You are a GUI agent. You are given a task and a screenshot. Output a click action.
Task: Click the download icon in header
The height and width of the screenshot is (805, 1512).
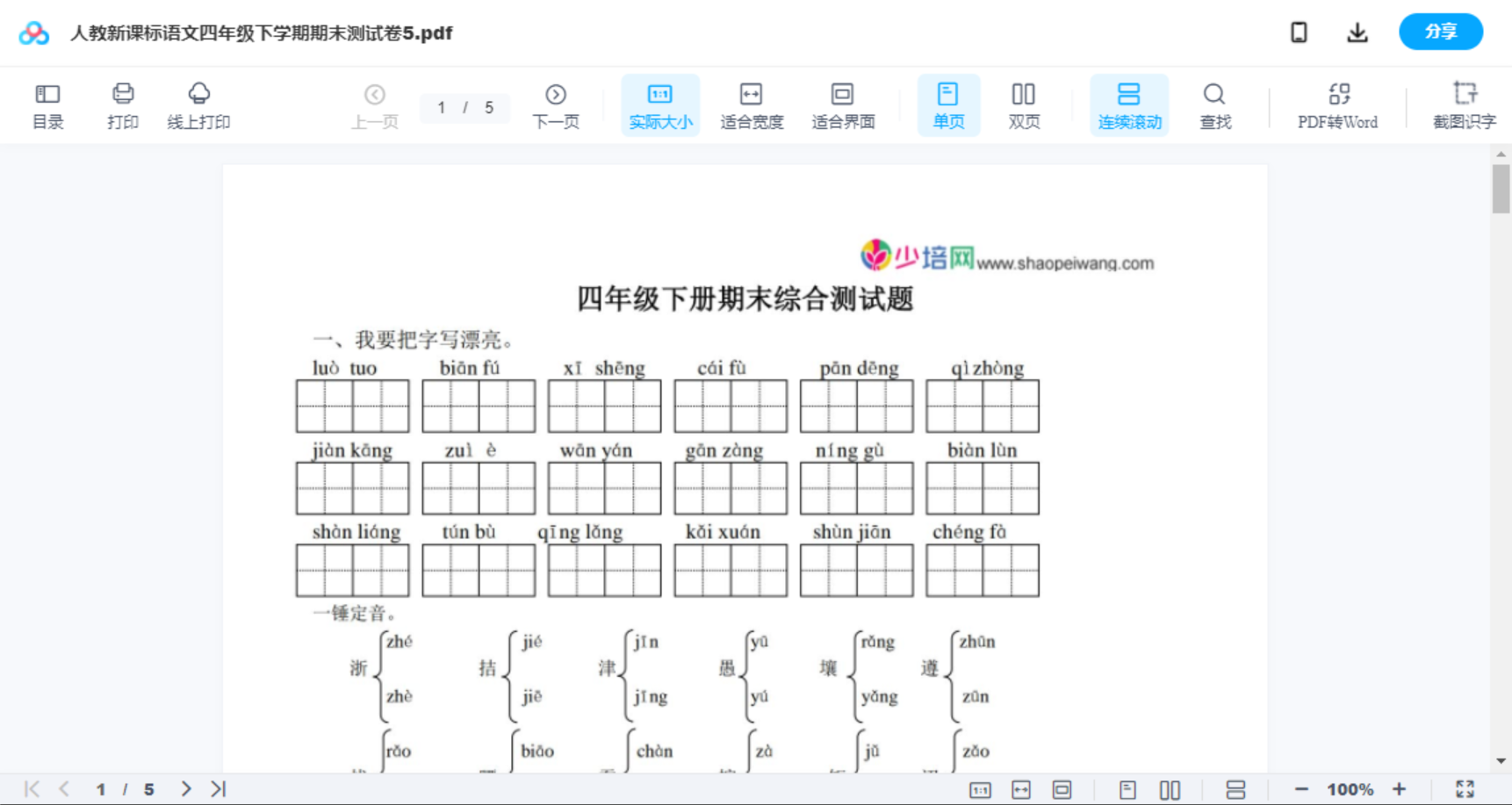pyautogui.click(x=1357, y=32)
